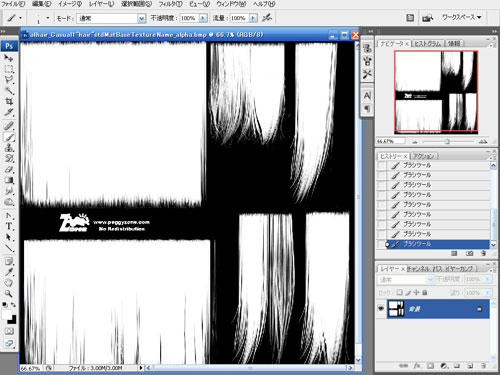Screen dimensions: 500x375
Task: Select the Eraser tool
Action: (9, 169)
